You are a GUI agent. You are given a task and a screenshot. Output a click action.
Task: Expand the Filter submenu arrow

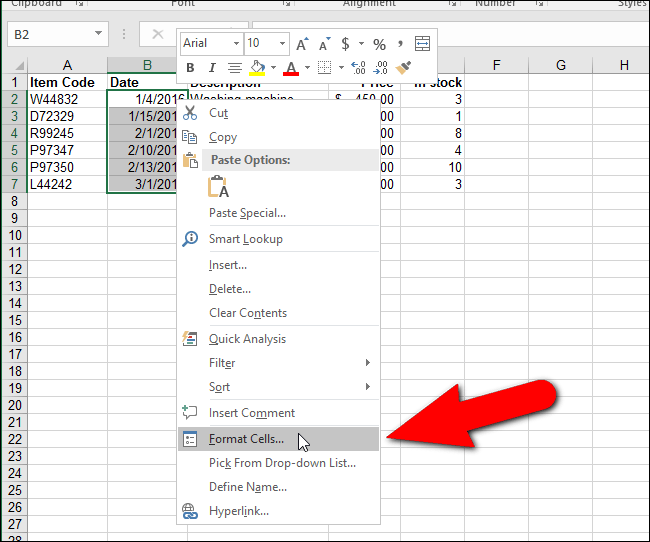point(368,362)
